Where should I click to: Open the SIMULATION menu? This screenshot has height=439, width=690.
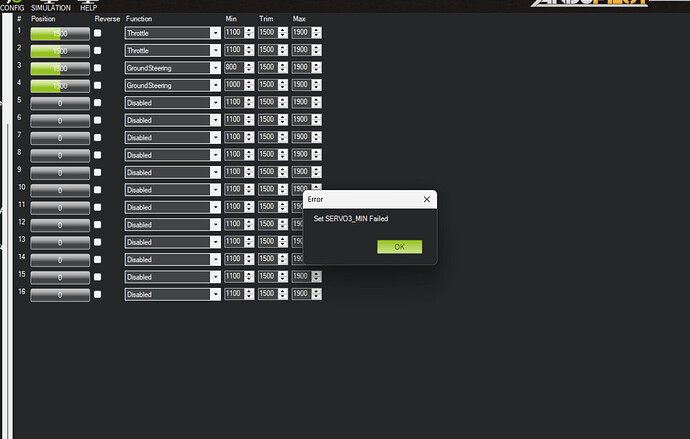[x=51, y=7]
